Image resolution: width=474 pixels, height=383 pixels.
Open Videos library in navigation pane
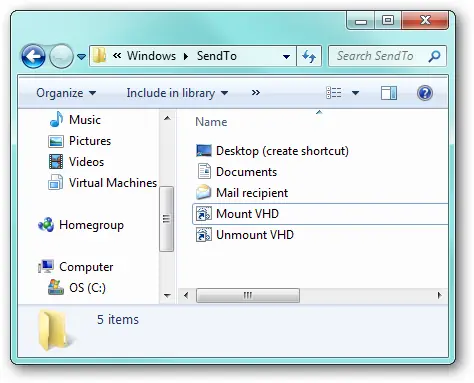pos(86,162)
